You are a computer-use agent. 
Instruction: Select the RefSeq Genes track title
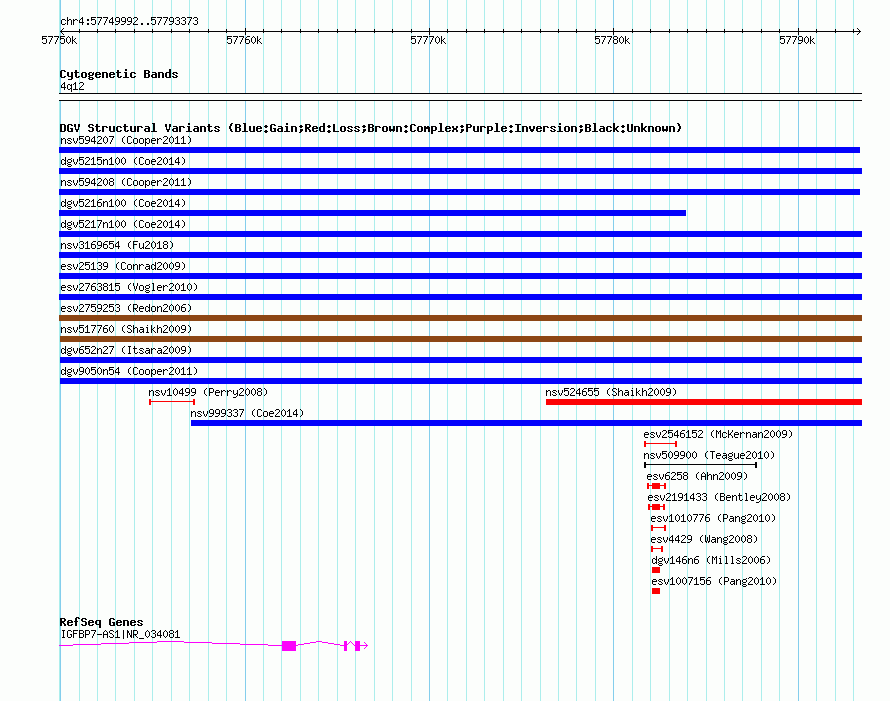[101, 622]
